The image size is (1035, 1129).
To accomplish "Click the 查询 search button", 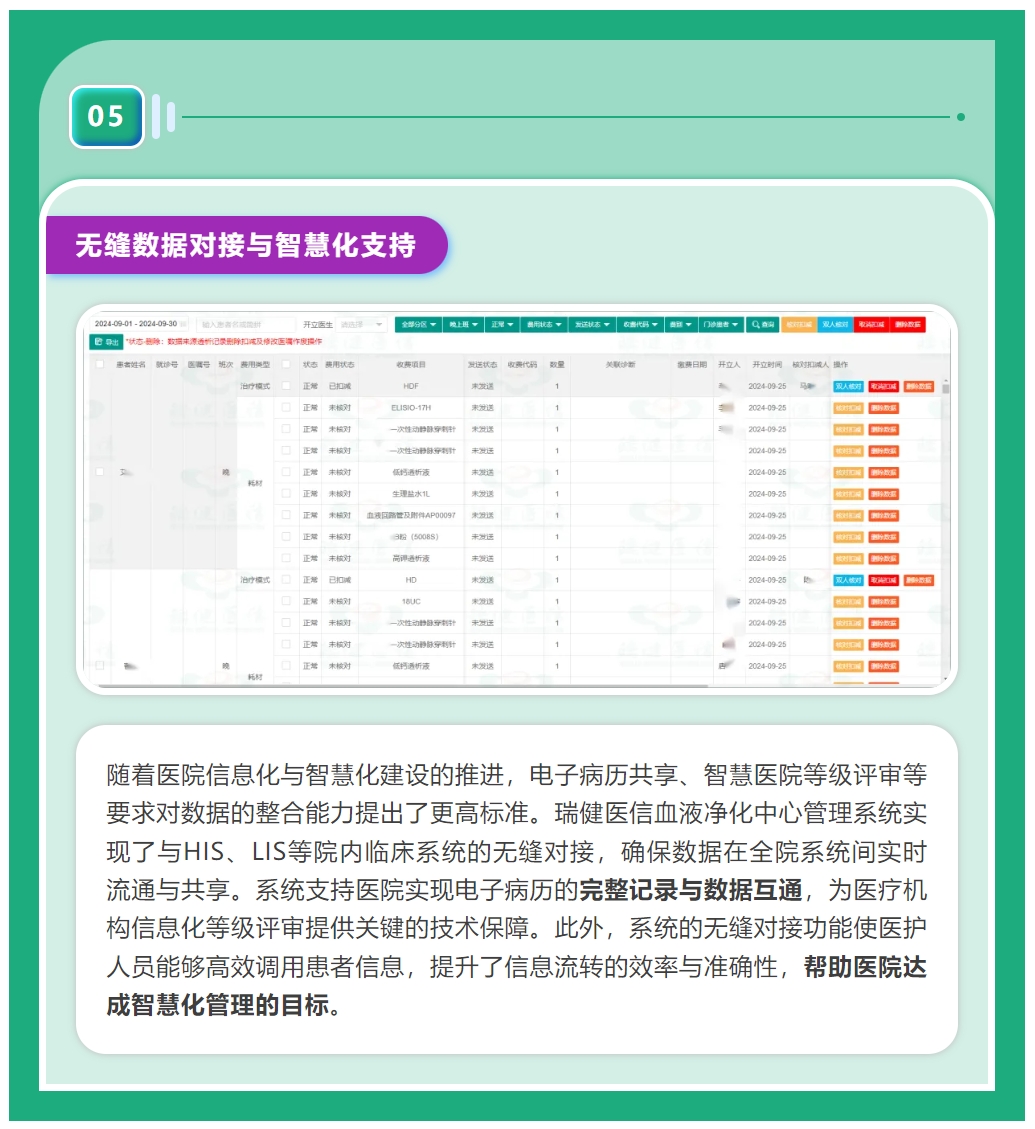I will (x=762, y=325).
